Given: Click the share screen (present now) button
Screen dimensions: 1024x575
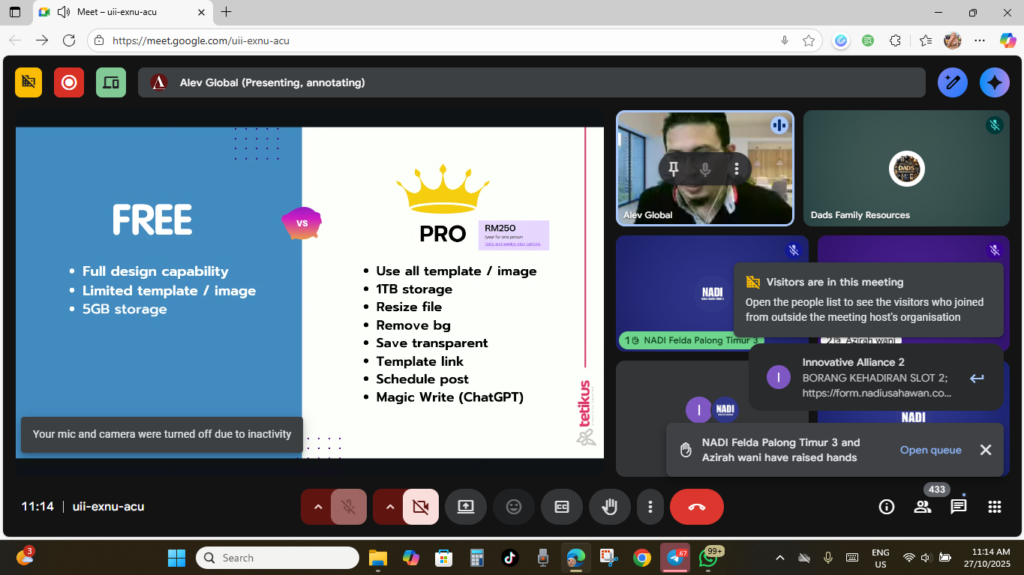Looking at the screenshot, I should (x=466, y=507).
